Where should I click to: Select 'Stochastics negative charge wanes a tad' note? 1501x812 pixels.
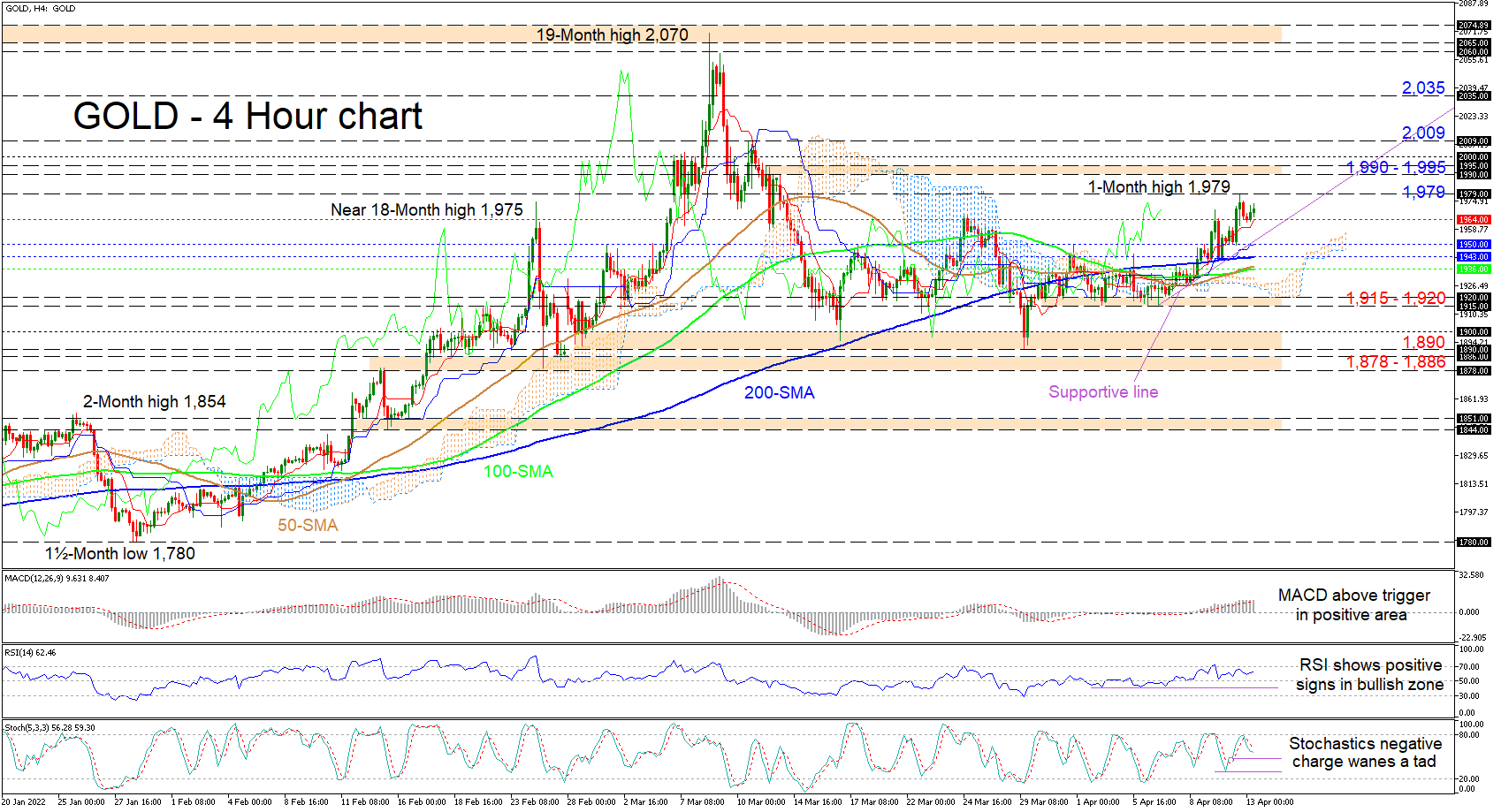(1365, 752)
